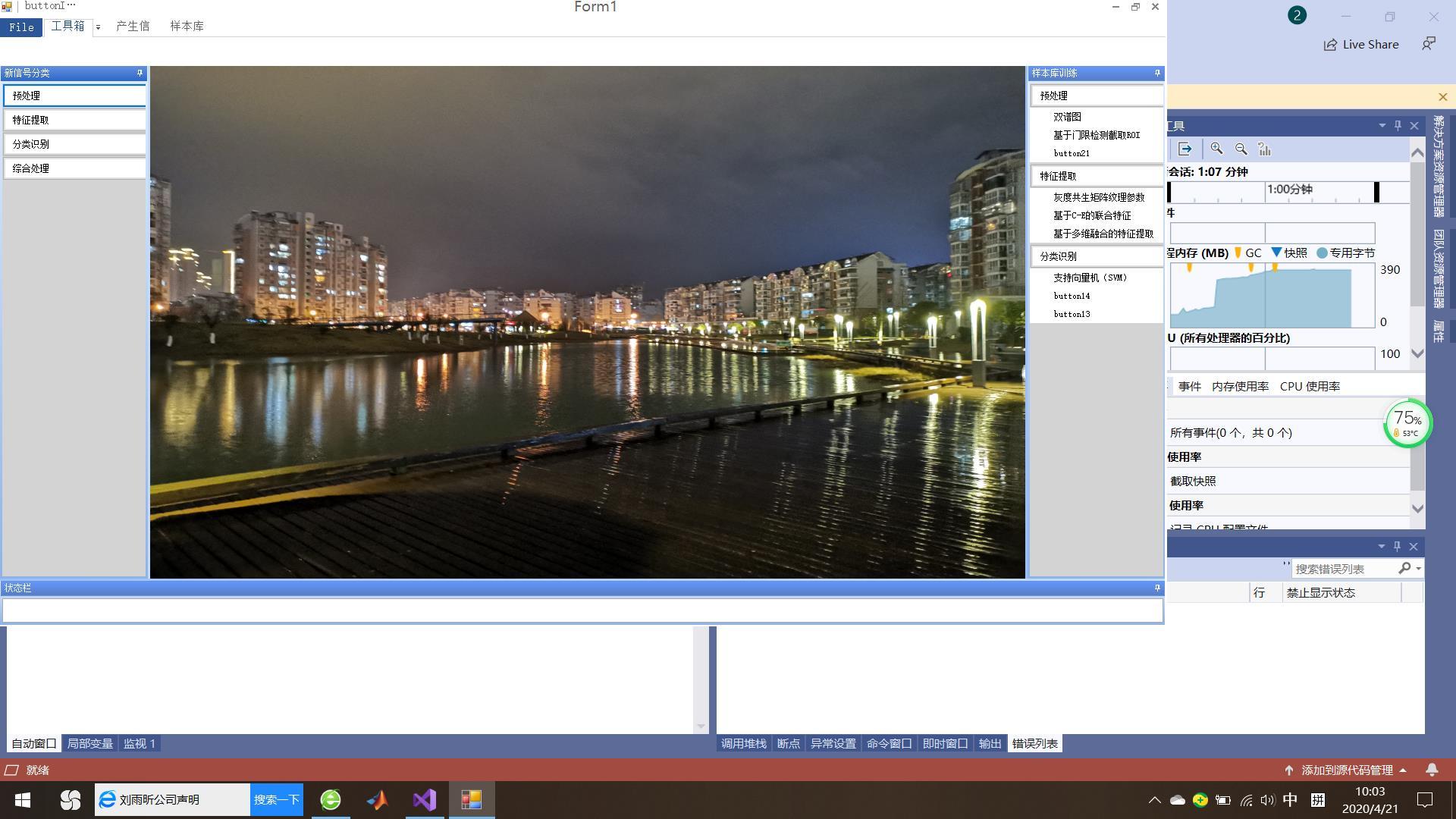
Task: Close the diagnostic tools window
Action: pyautogui.click(x=1414, y=125)
